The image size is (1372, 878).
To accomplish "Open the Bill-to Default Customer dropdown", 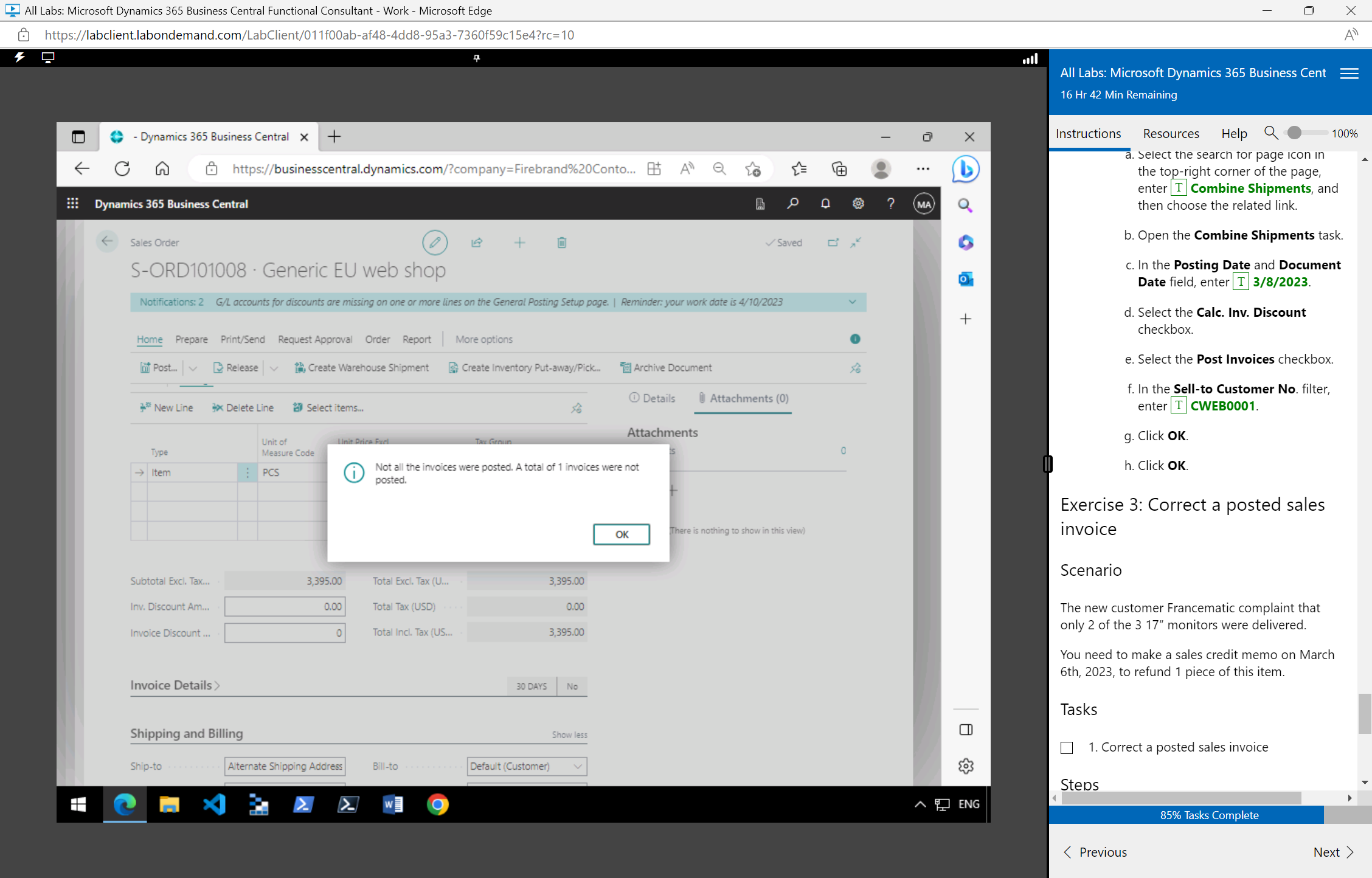I will pyautogui.click(x=578, y=766).
